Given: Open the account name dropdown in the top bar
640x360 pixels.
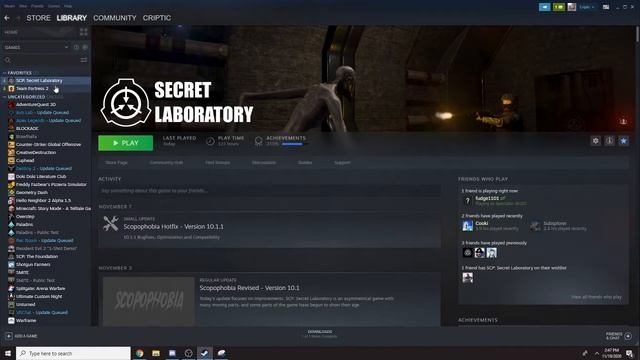Looking at the screenshot, I should [587, 7].
